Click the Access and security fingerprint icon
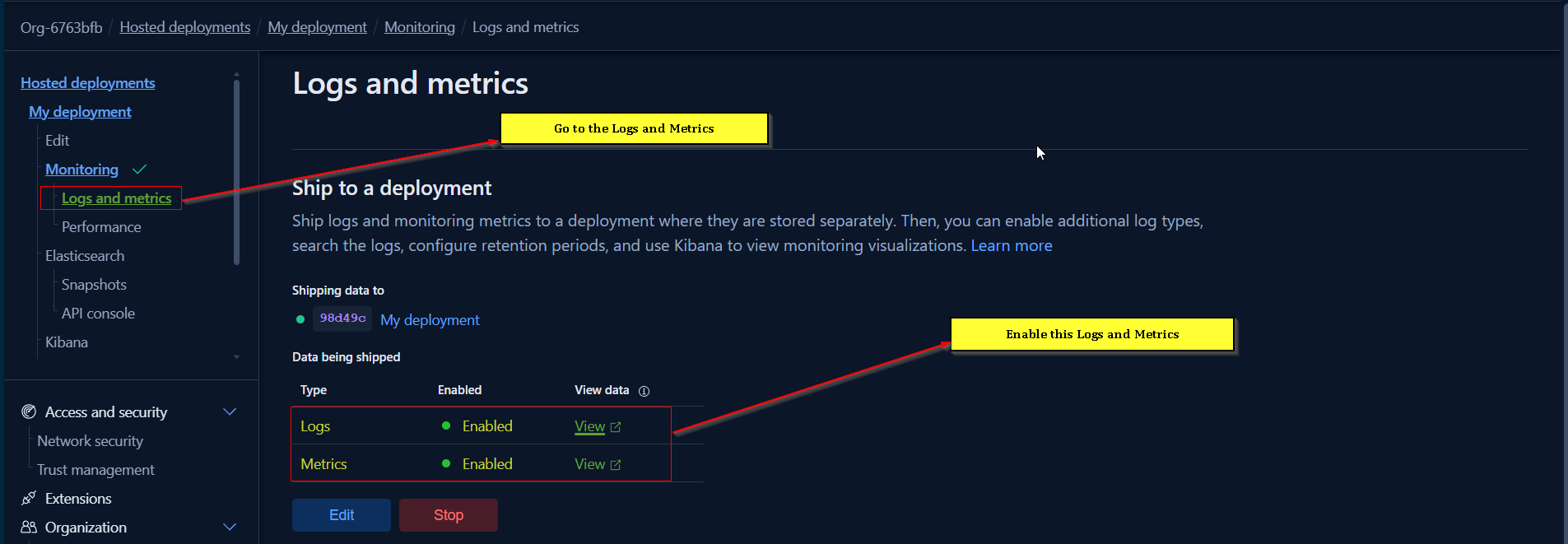Viewport: 1568px width, 544px height. pos(29,411)
